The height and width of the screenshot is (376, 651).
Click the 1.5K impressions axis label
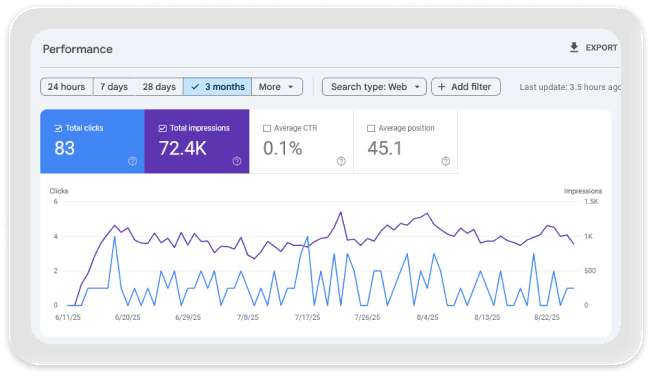click(x=591, y=202)
